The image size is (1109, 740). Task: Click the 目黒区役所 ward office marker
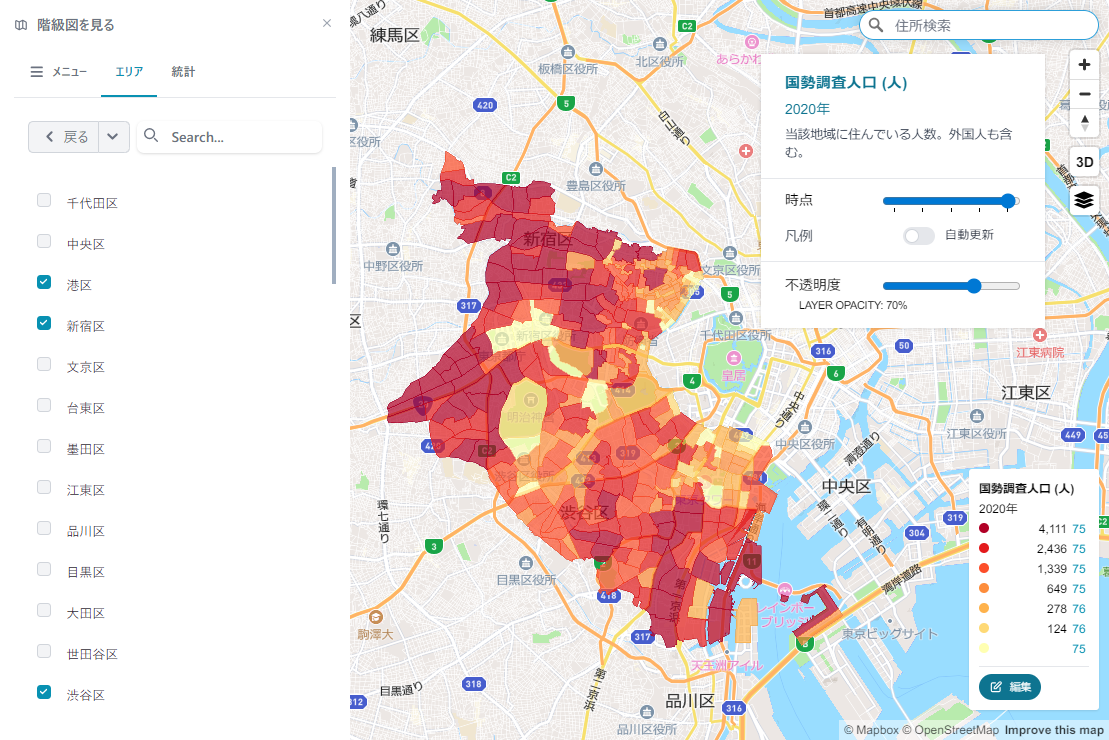pos(526,563)
